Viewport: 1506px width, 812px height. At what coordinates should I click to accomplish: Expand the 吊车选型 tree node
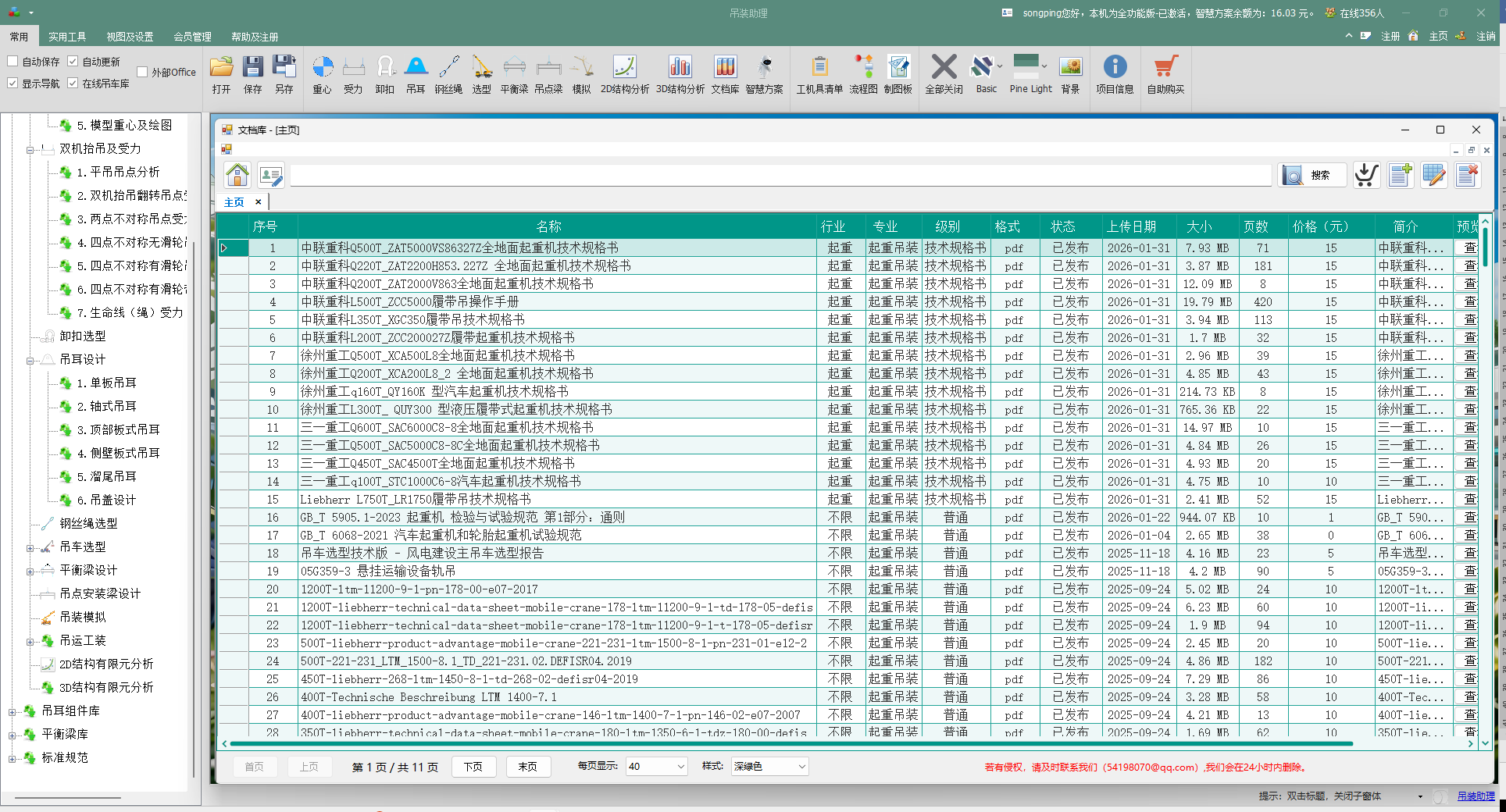[30, 547]
